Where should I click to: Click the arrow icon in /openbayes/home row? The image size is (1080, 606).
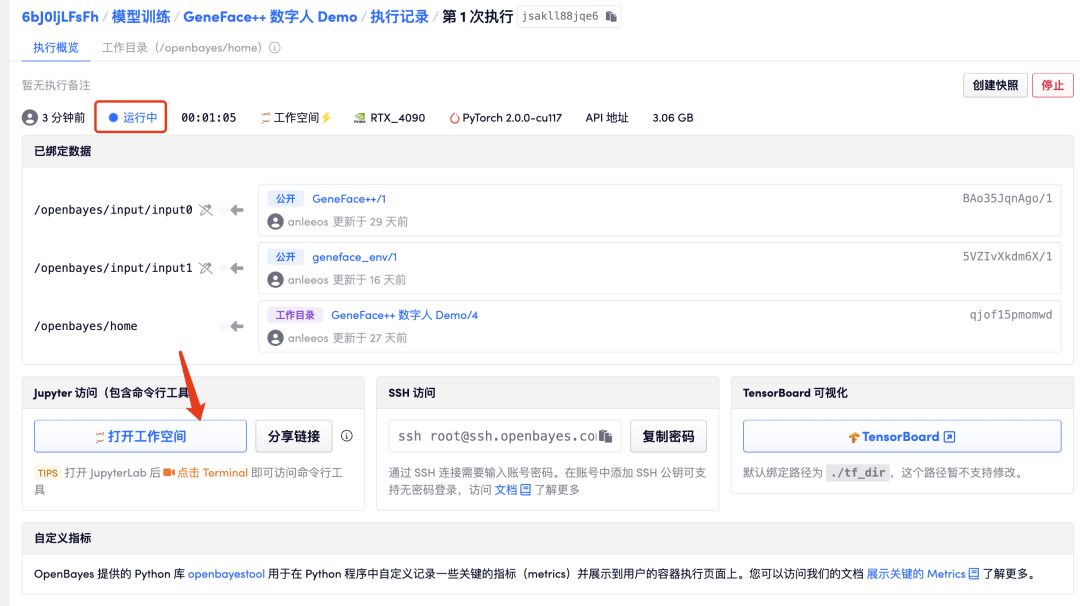coord(237,326)
